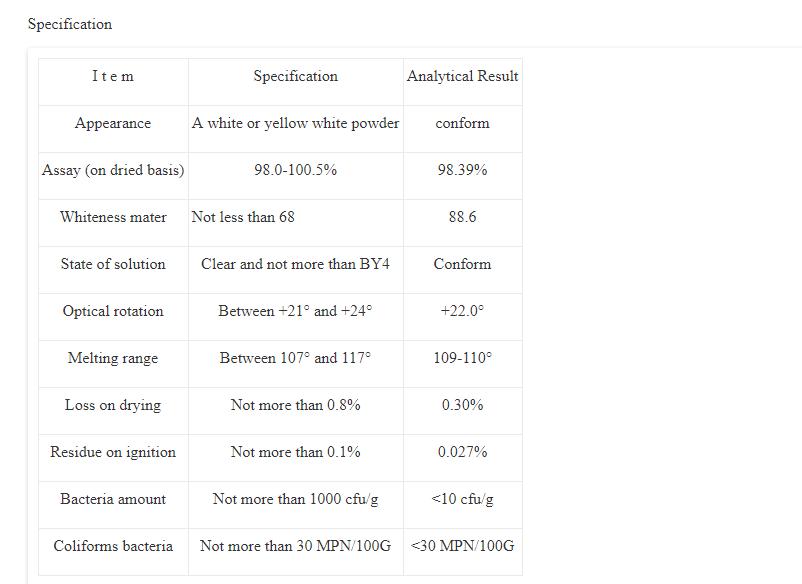802x584 pixels.
Task: Click the "Loss on drying" cell
Action: 113,405
